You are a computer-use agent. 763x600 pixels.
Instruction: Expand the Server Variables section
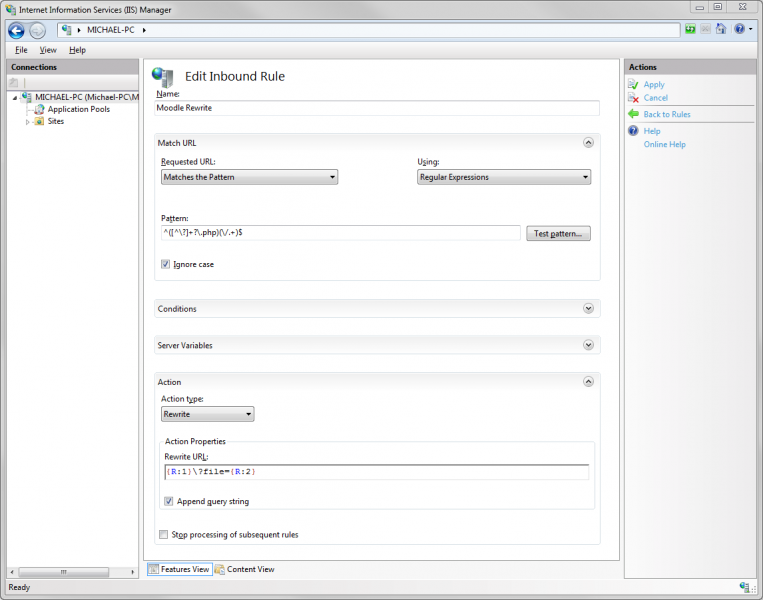(588, 345)
